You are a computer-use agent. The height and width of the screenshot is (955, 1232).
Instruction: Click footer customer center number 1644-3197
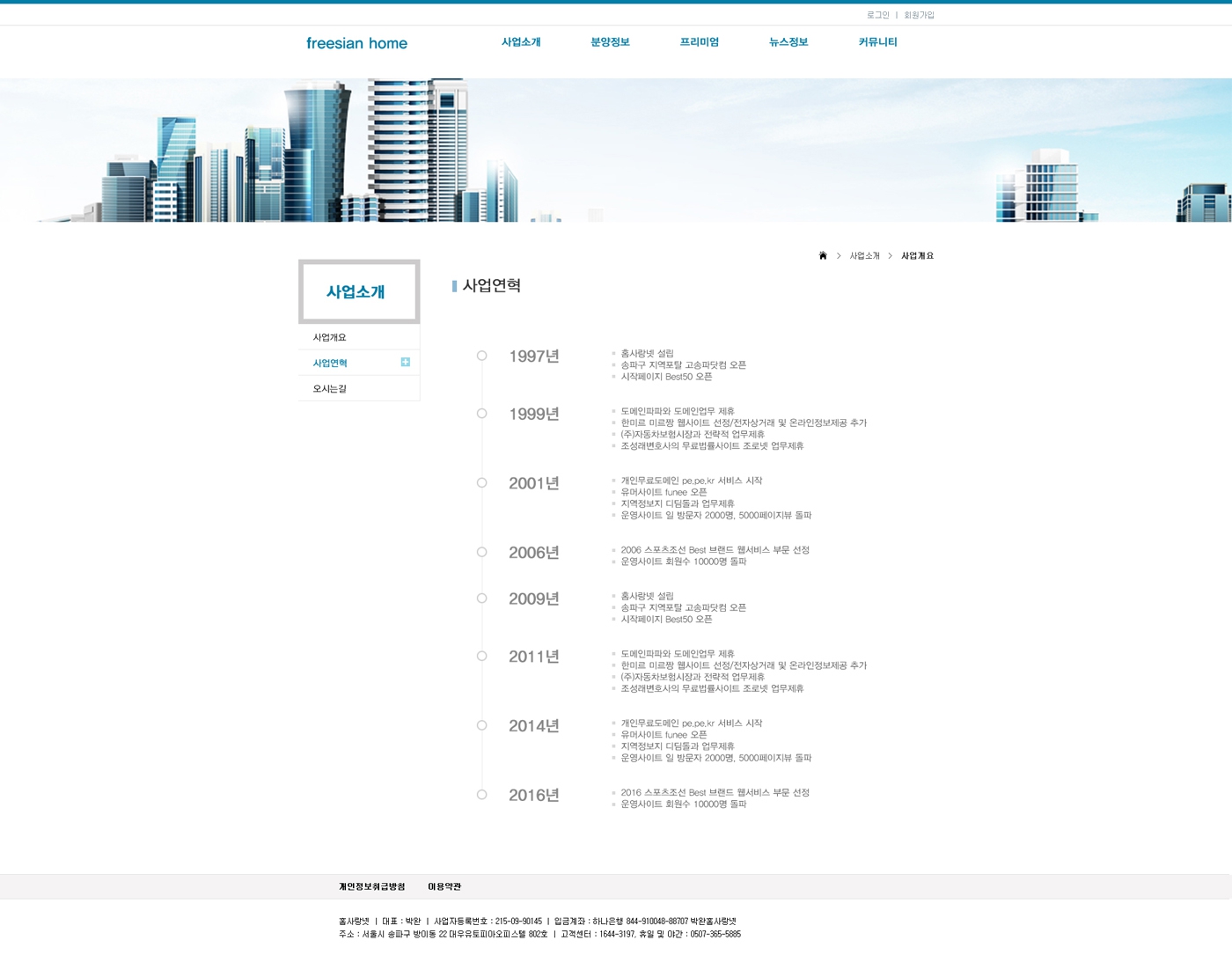tap(617, 935)
